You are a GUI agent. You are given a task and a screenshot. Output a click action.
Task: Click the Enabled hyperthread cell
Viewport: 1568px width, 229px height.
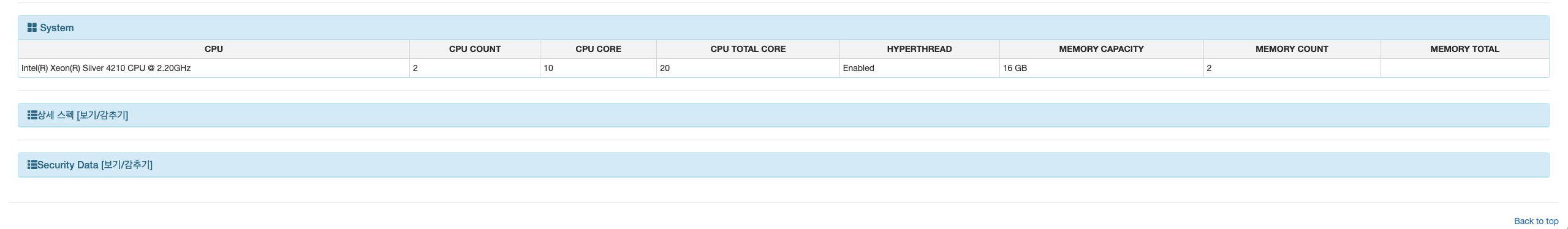(919, 68)
